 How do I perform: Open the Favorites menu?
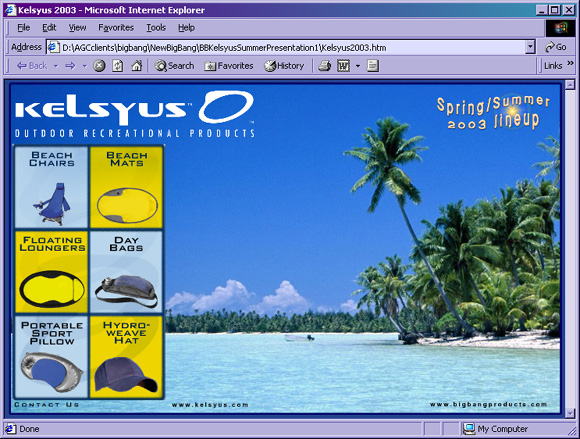tap(116, 28)
